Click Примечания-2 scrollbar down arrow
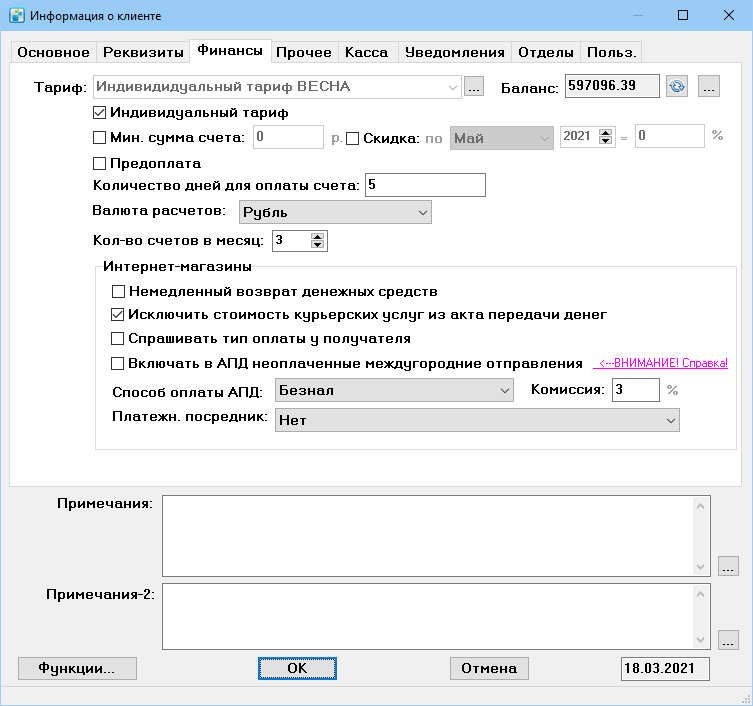Image resolution: width=753 pixels, height=706 pixels. (x=700, y=640)
